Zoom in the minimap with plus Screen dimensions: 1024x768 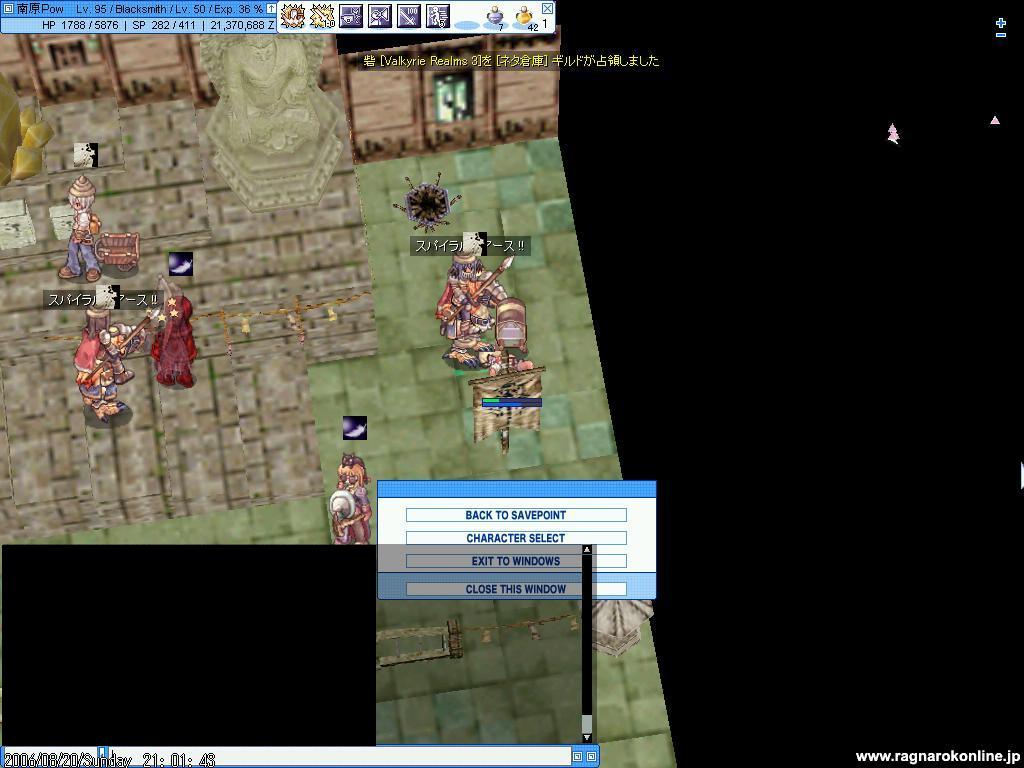pos(1000,23)
